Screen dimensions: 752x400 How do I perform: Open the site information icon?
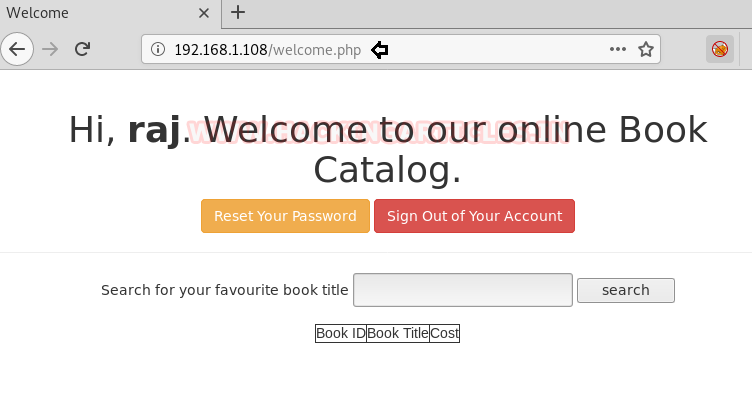[x=158, y=49]
